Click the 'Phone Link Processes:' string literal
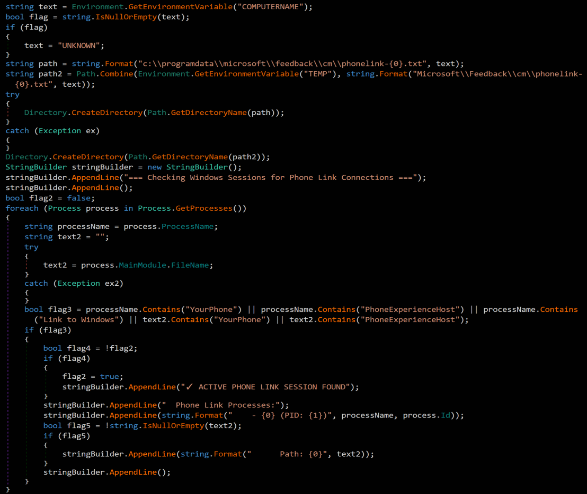Screen dimensions: 587x494 (220, 406)
